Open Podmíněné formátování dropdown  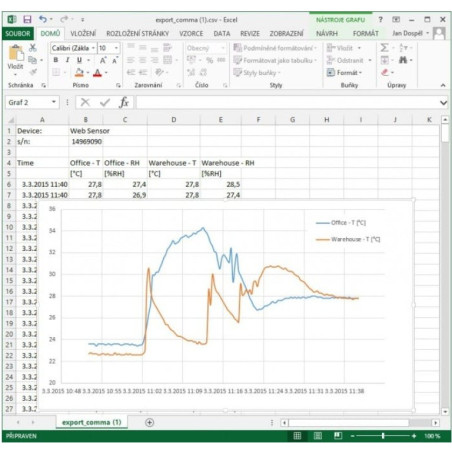pyautogui.click(x=275, y=48)
